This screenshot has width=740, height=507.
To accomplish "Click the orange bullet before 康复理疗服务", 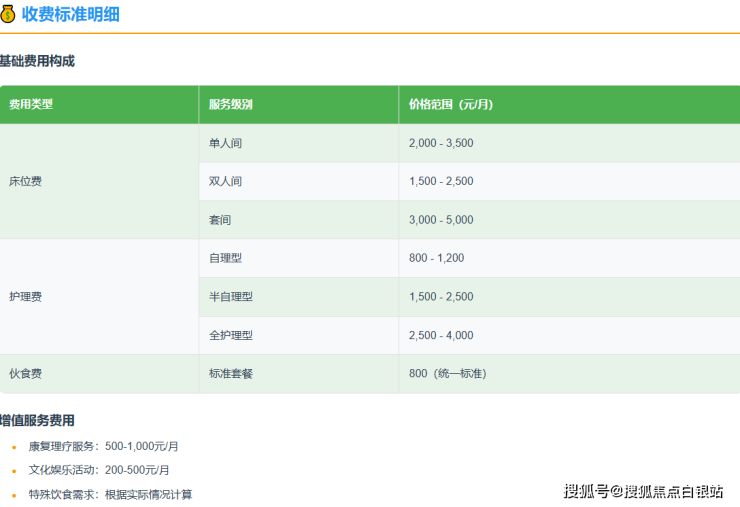I will (13, 447).
